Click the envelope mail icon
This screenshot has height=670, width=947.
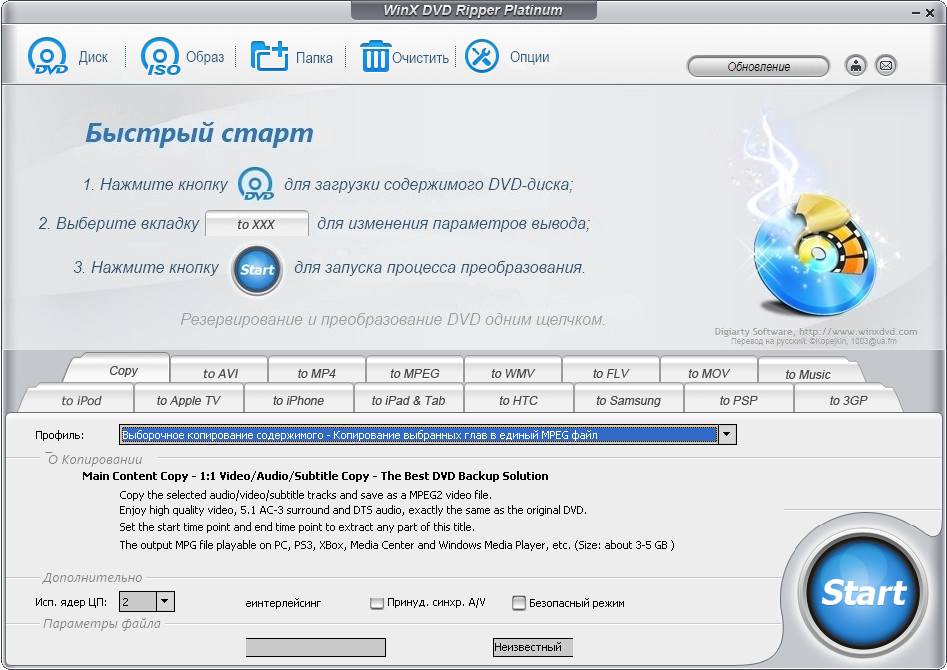tap(885, 66)
